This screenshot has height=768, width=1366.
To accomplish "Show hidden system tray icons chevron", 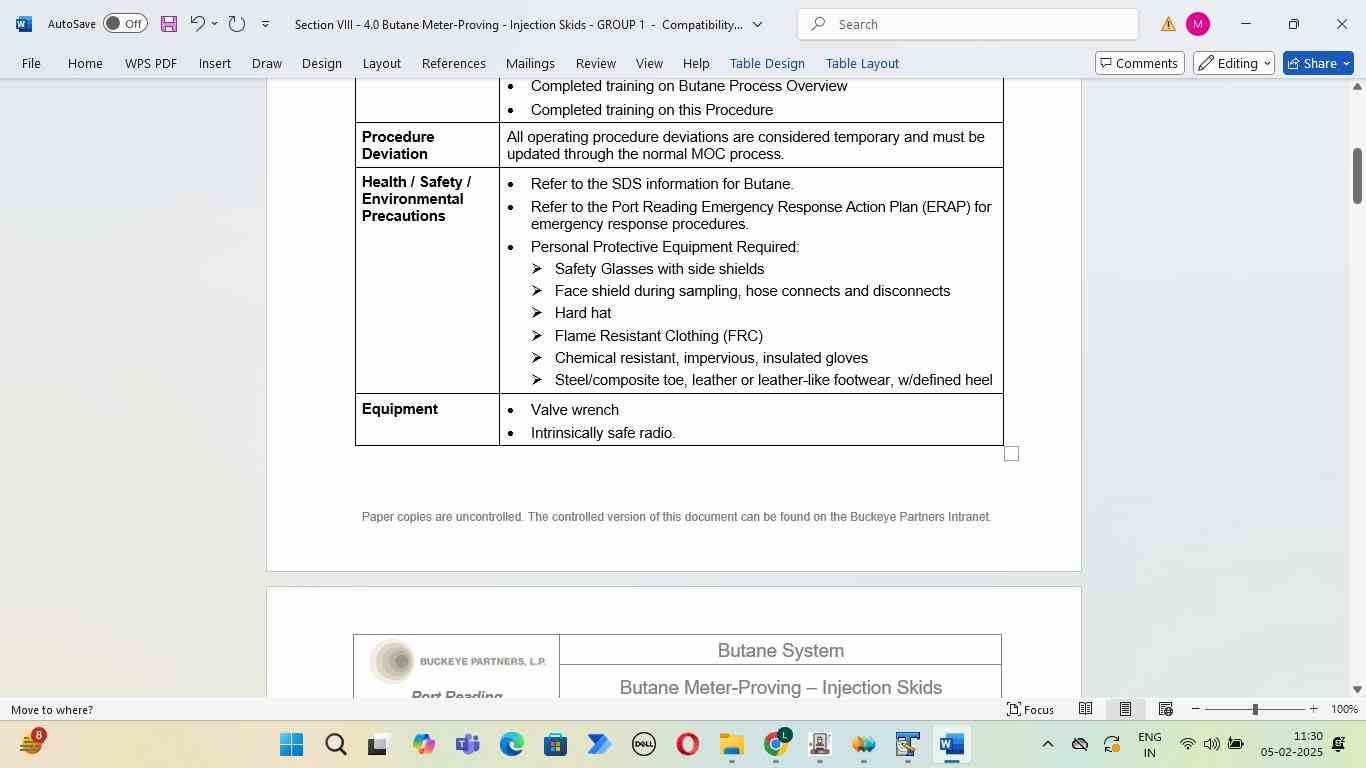I will pyautogui.click(x=1047, y=744).
